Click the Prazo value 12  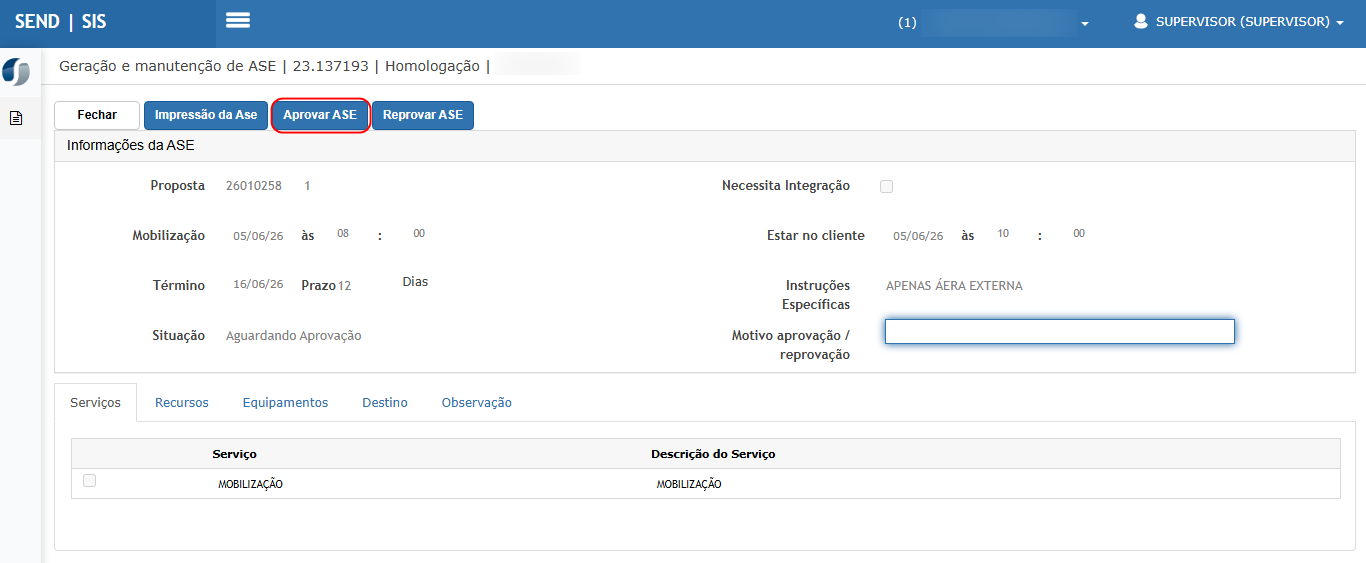(344, 286)
